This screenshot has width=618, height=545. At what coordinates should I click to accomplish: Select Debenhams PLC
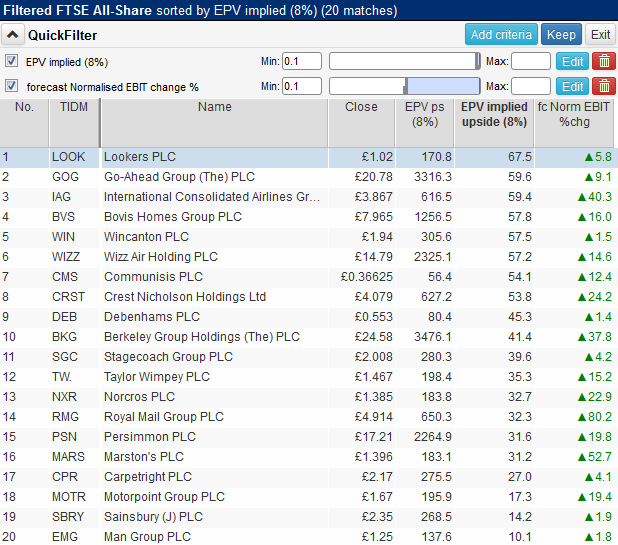click(x=307, y=317)
